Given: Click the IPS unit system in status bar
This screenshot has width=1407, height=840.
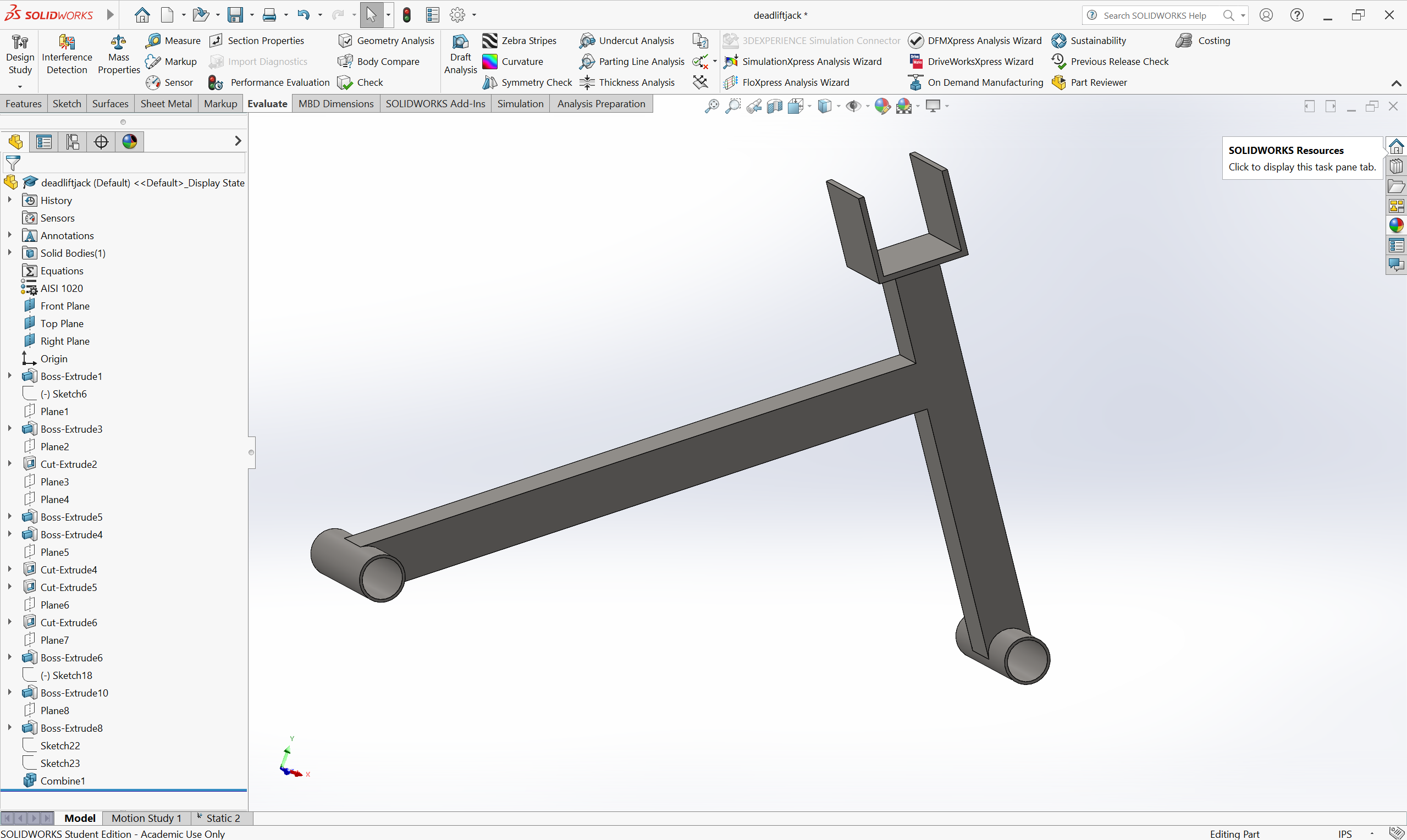Looking at the screenshot, I should coord(1345,834).
